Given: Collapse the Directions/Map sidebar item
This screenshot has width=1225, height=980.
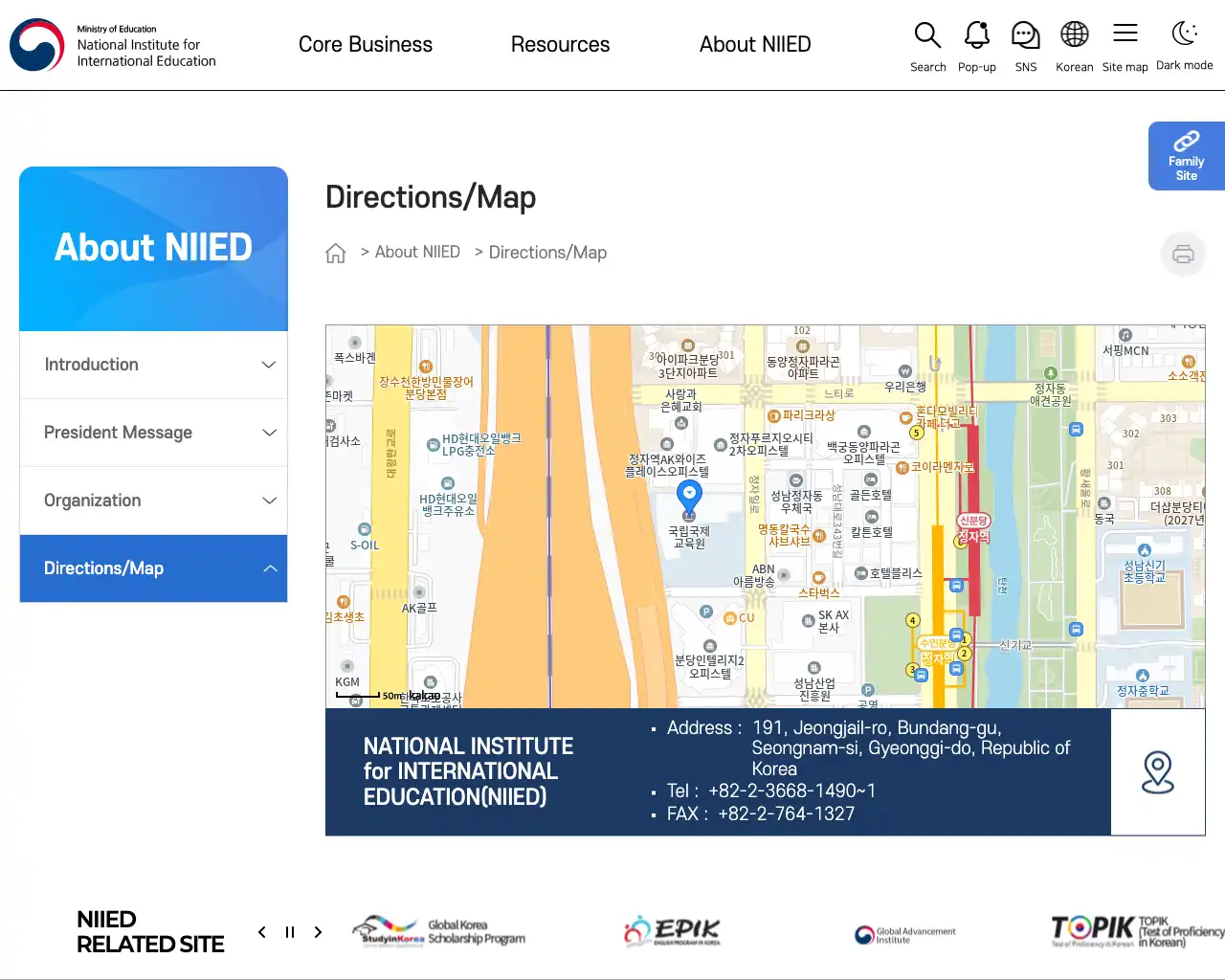Looking at the screenshot, I should pos(153,568).
